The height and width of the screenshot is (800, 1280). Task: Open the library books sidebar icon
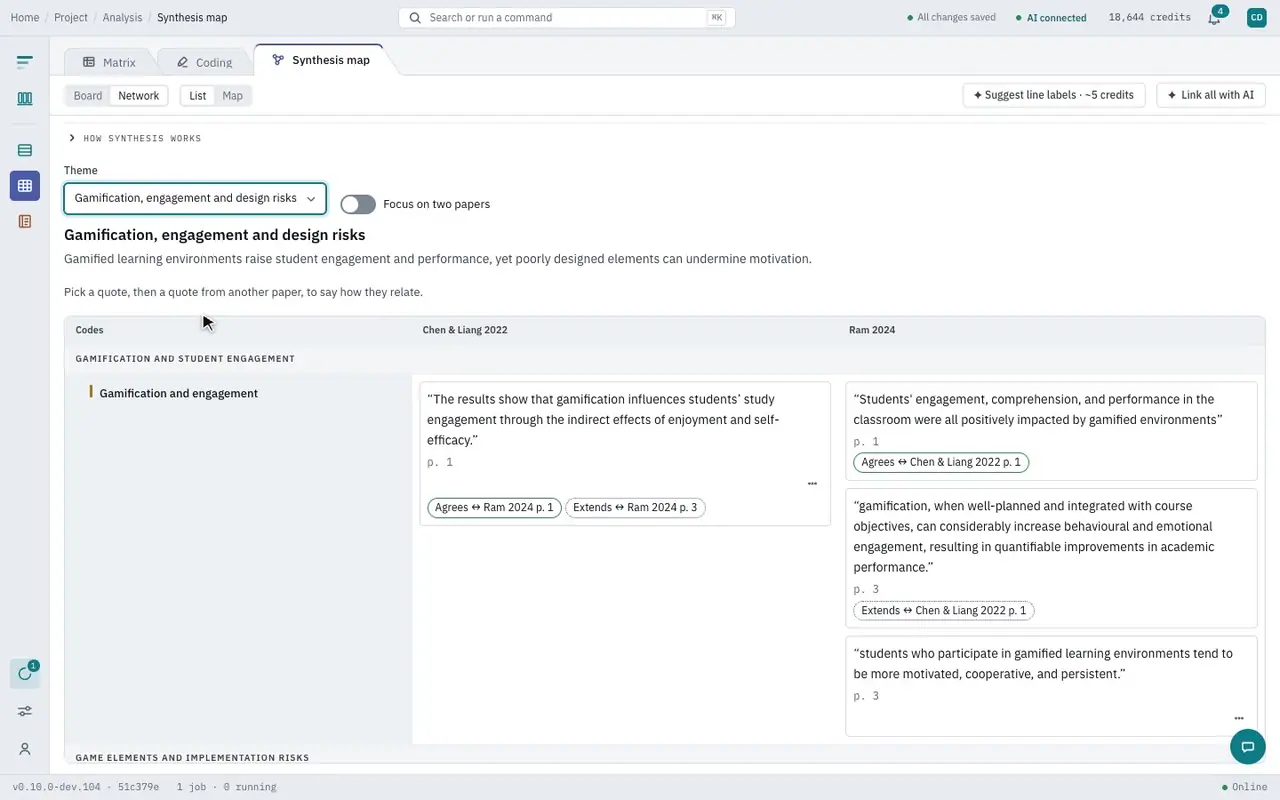click(x=25, y=98)
